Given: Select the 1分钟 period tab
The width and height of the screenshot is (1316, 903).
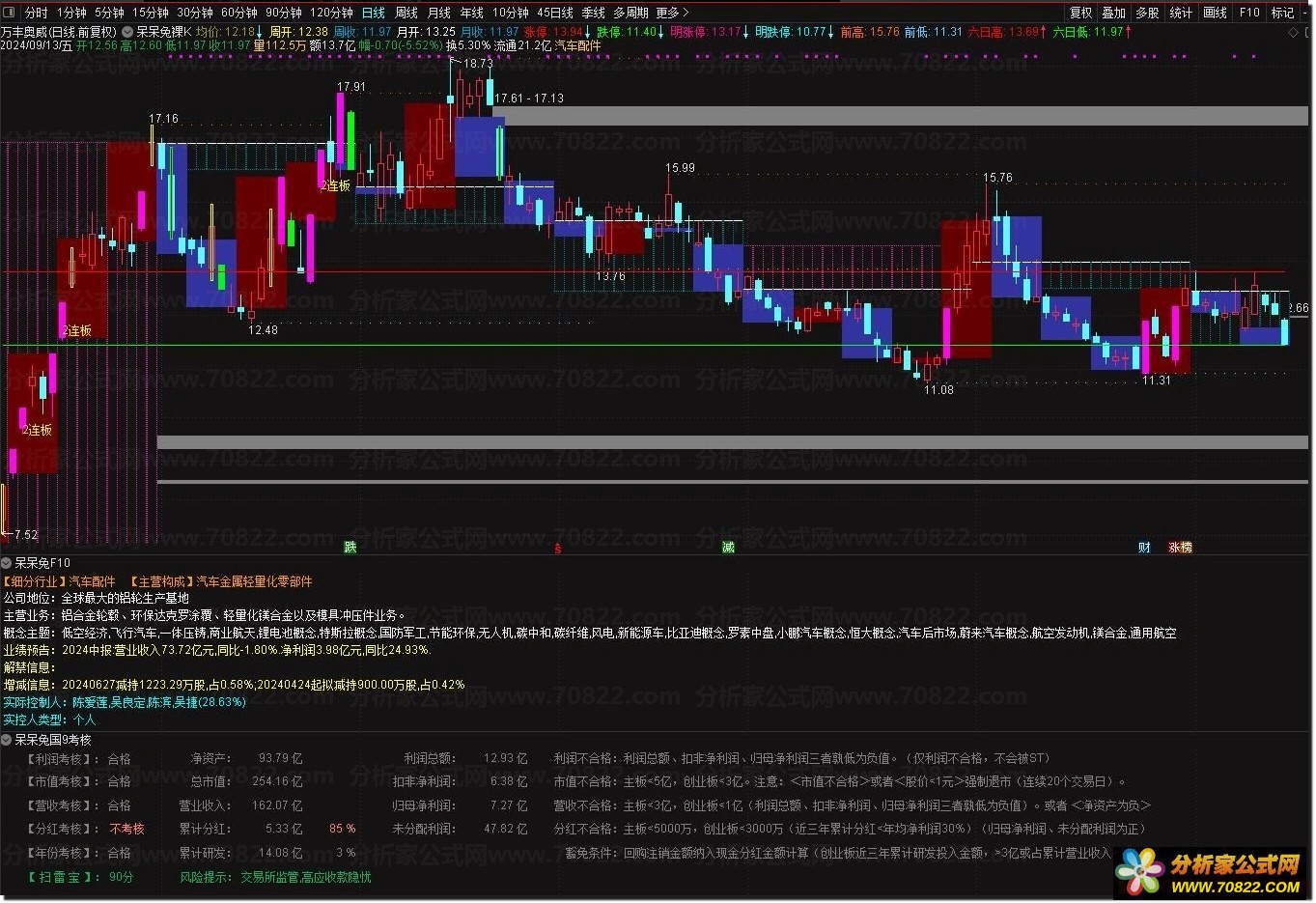Looking at the screenshot, I should pos(71,13).
